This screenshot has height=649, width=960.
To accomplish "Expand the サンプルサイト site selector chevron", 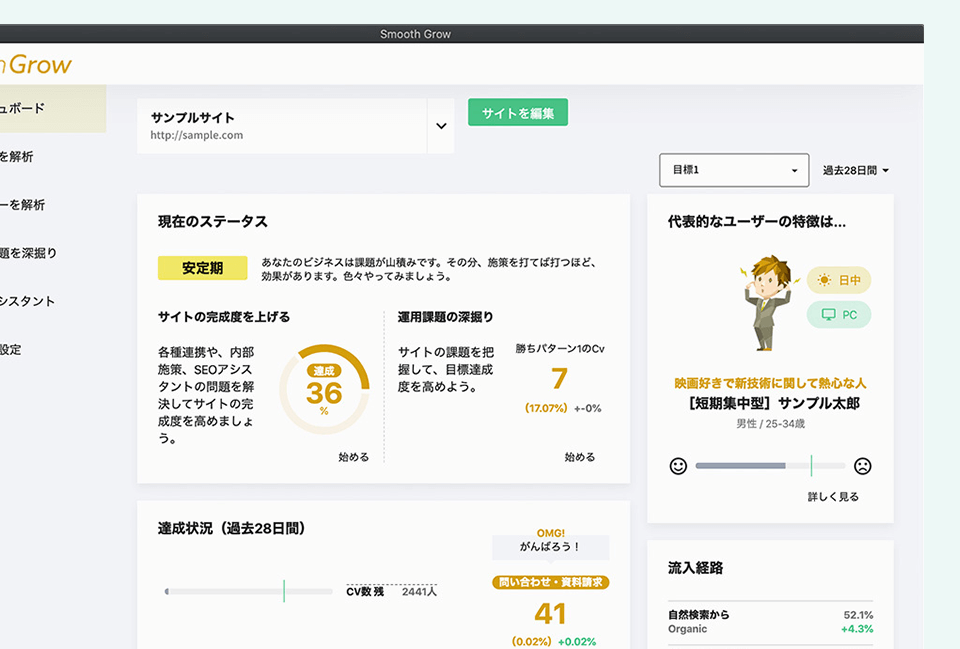I will 441,126.
